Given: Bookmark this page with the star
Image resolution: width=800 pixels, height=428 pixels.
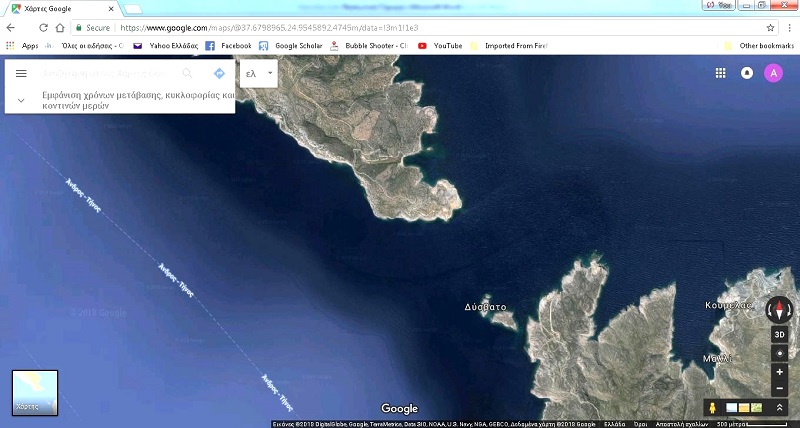Looking at the screenshot, I should [770, 27].
